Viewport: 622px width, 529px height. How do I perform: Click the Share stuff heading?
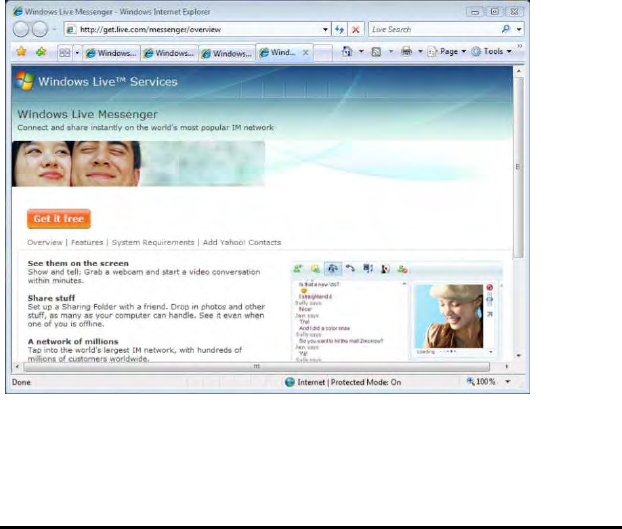[51, 298]
